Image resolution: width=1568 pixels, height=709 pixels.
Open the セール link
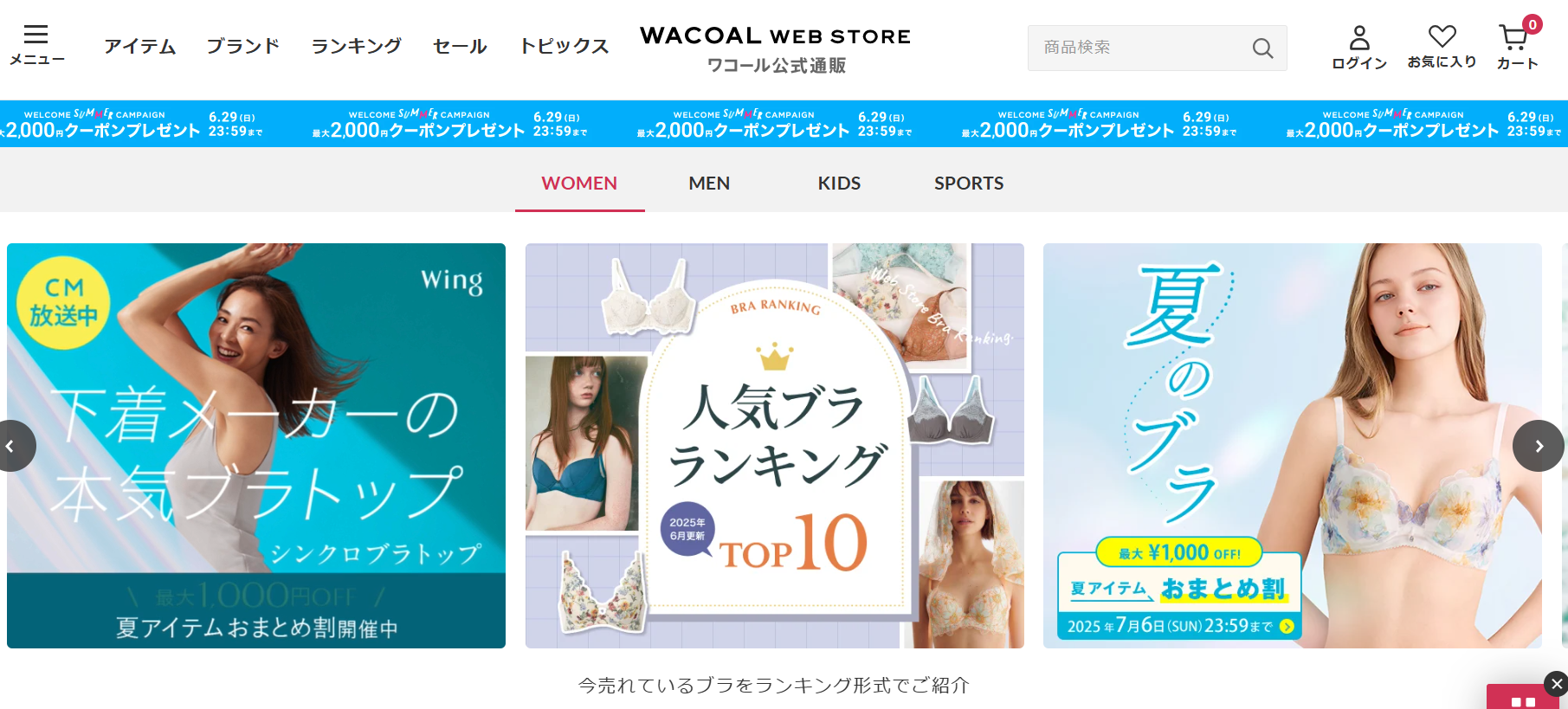coord(460,46)
